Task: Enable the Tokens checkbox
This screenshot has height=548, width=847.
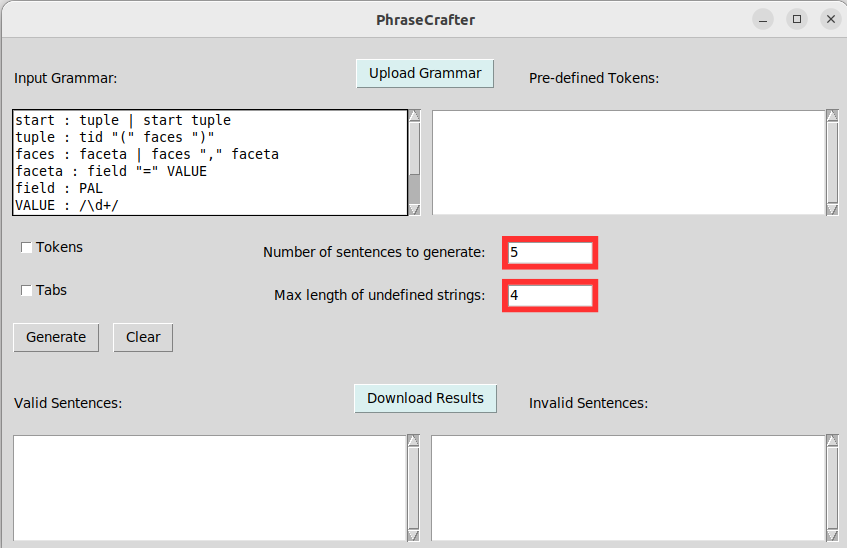Action: 27,248
